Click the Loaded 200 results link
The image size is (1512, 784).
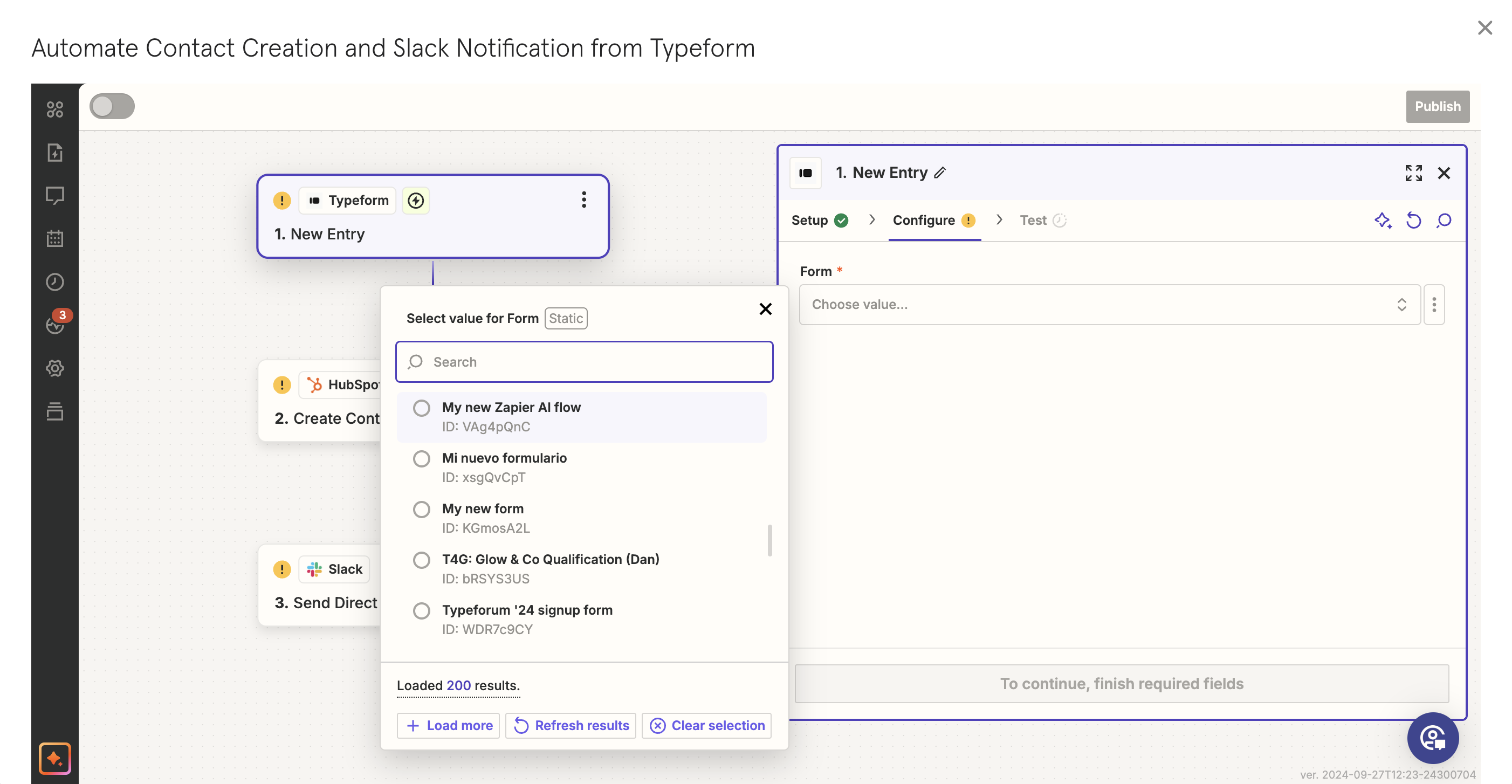[458, 685]
